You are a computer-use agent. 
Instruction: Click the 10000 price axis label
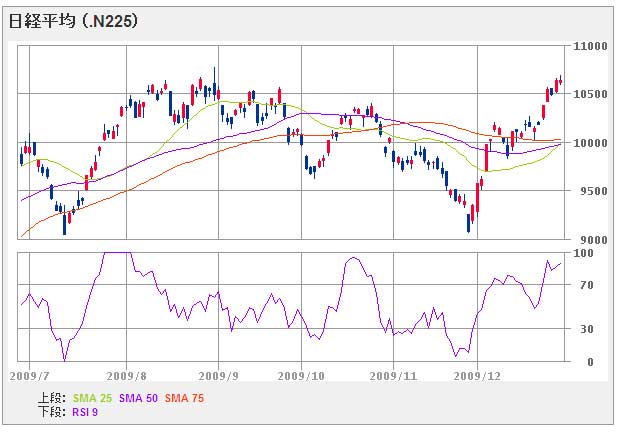coord(590,143)
